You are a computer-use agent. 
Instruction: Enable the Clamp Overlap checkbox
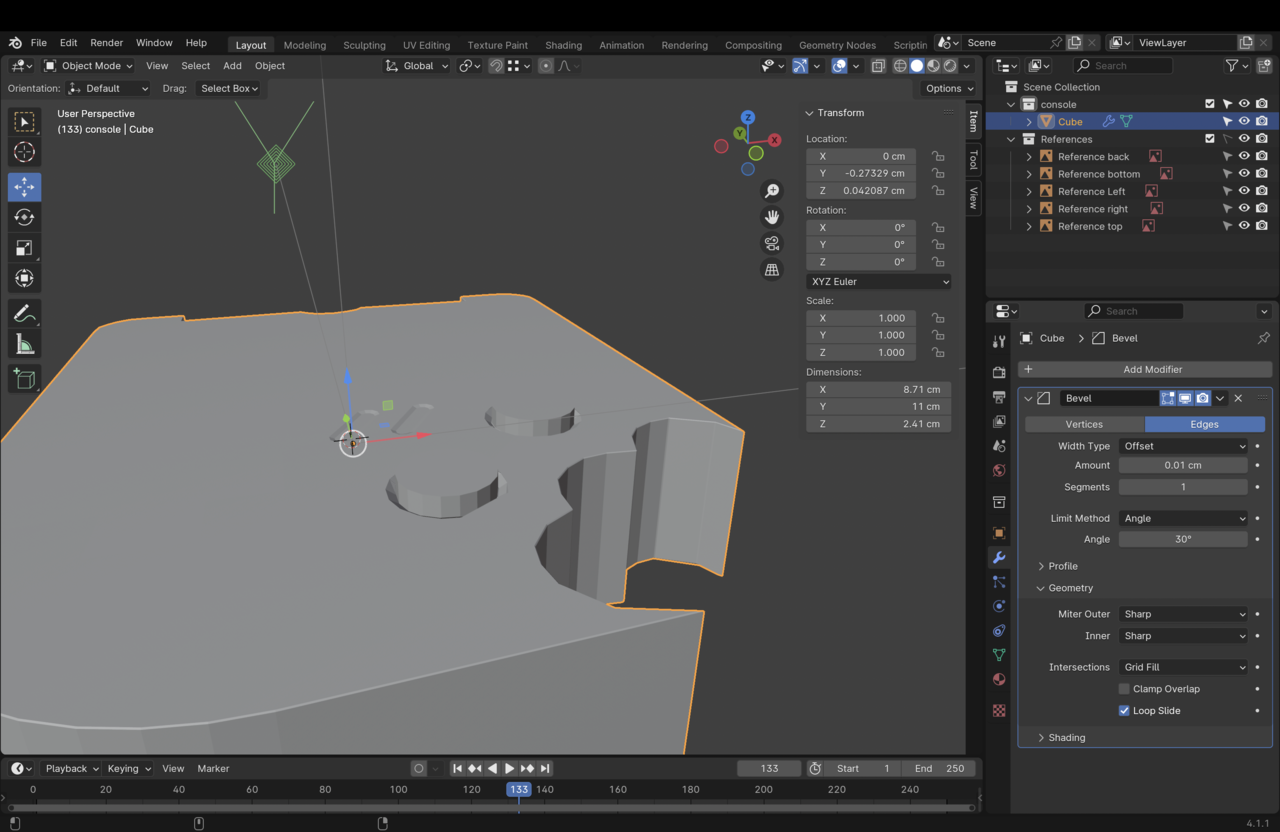(1124, 689)
